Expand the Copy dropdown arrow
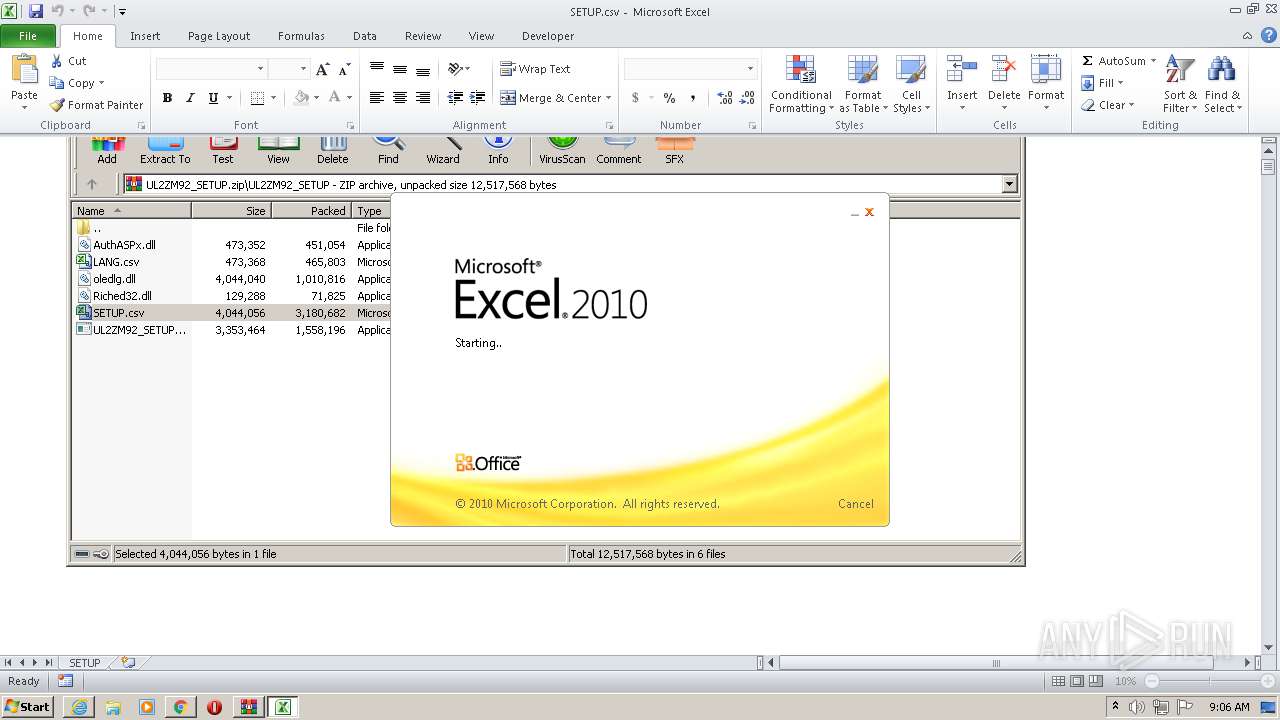 pyautogui.click(x=101, y=83)
